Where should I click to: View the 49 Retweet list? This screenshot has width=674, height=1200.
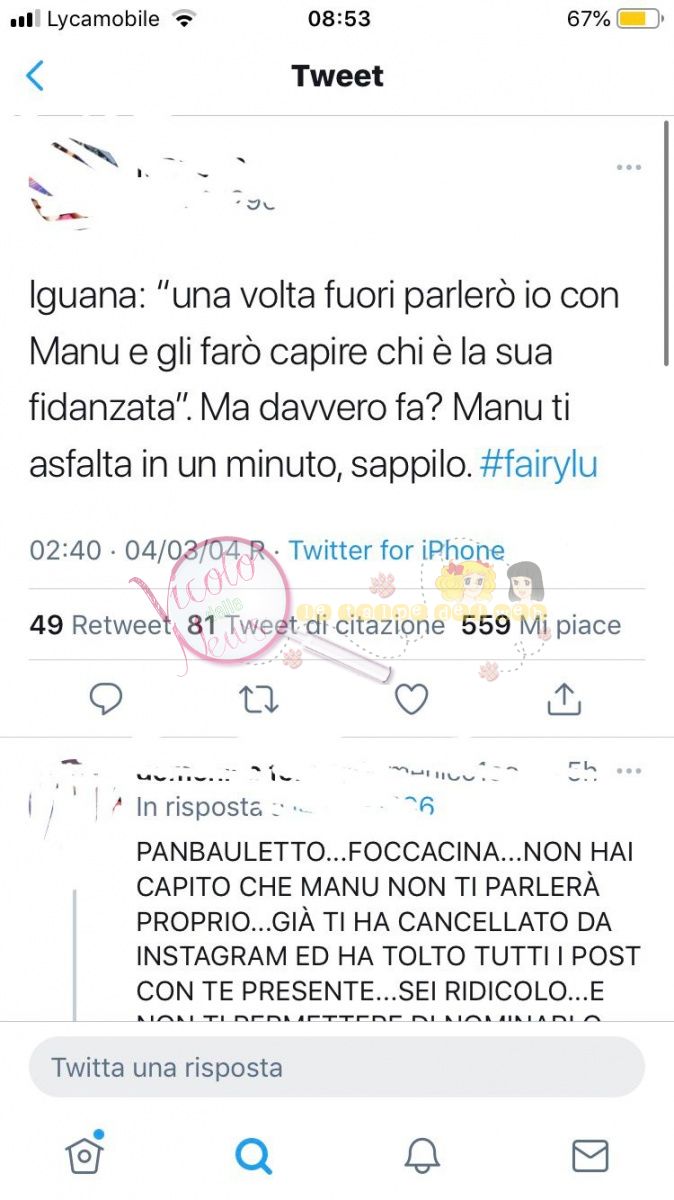tap(100, 625)
